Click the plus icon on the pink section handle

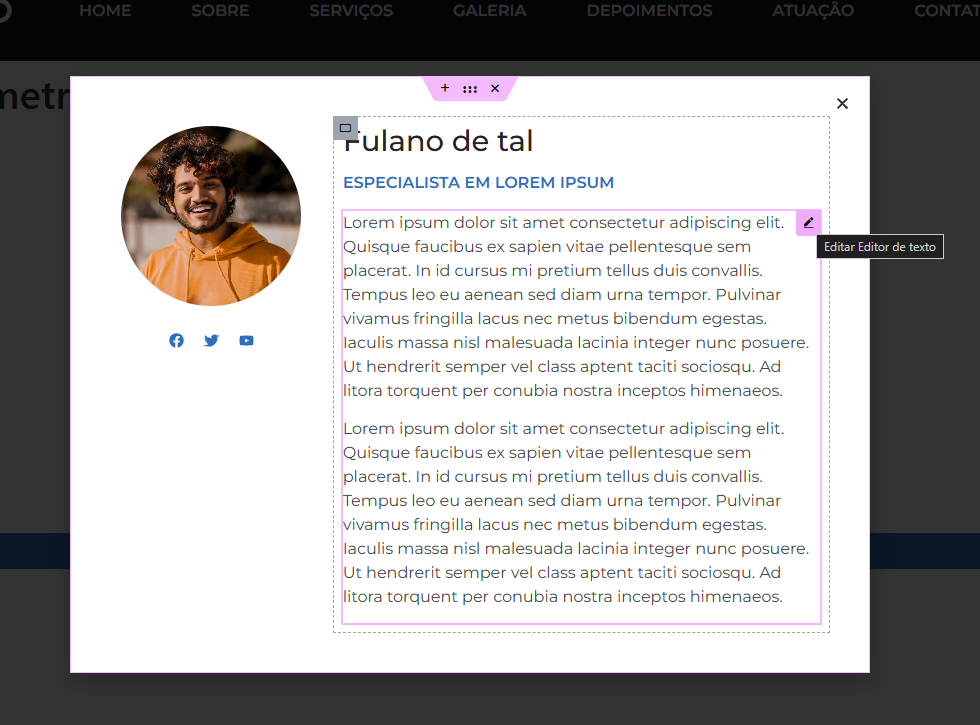pyautogui.click(x=445, y=88)
